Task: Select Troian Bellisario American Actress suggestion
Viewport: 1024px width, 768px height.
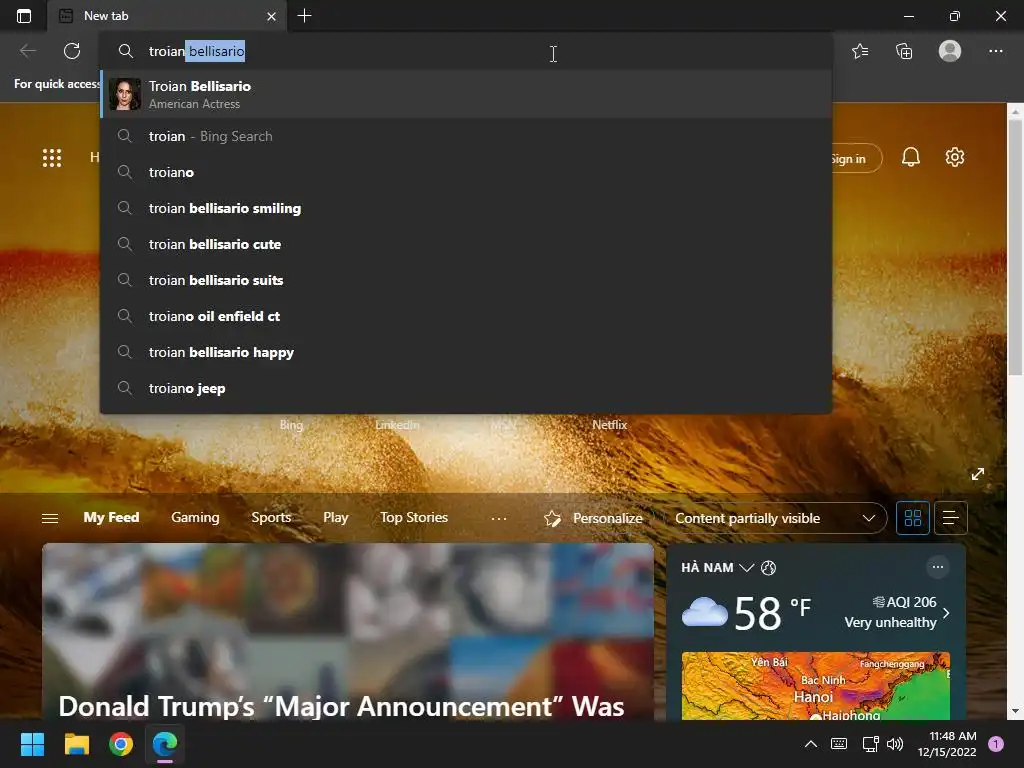Action: pyautogui.click(x=466, y=94)
